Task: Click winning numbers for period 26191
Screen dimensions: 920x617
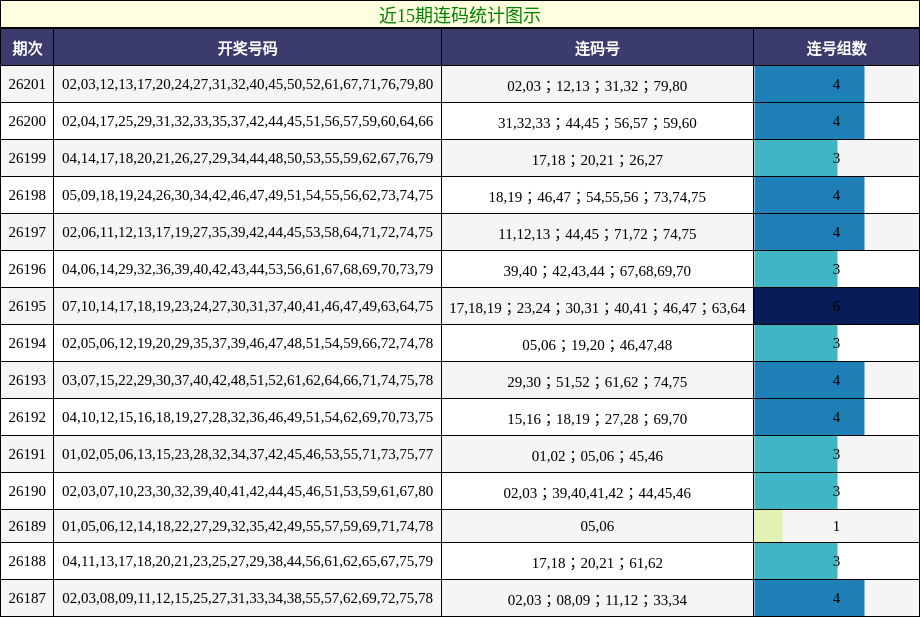Action: click(x=247, y=454)
